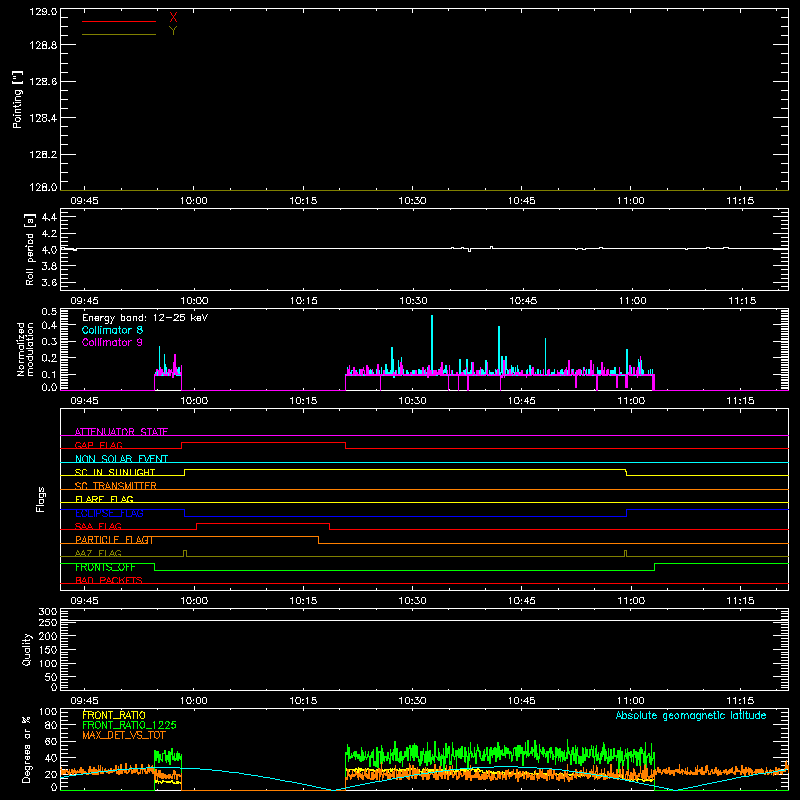Click the 11:00 time label under Roll period plot

(x=632, y=301)
